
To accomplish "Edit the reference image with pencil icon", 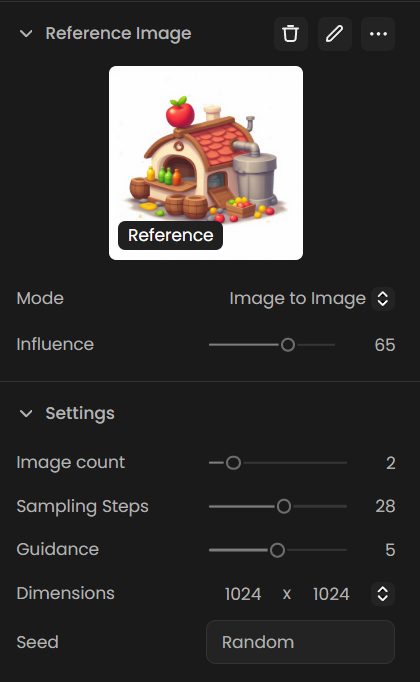I will tap(334, 34).
